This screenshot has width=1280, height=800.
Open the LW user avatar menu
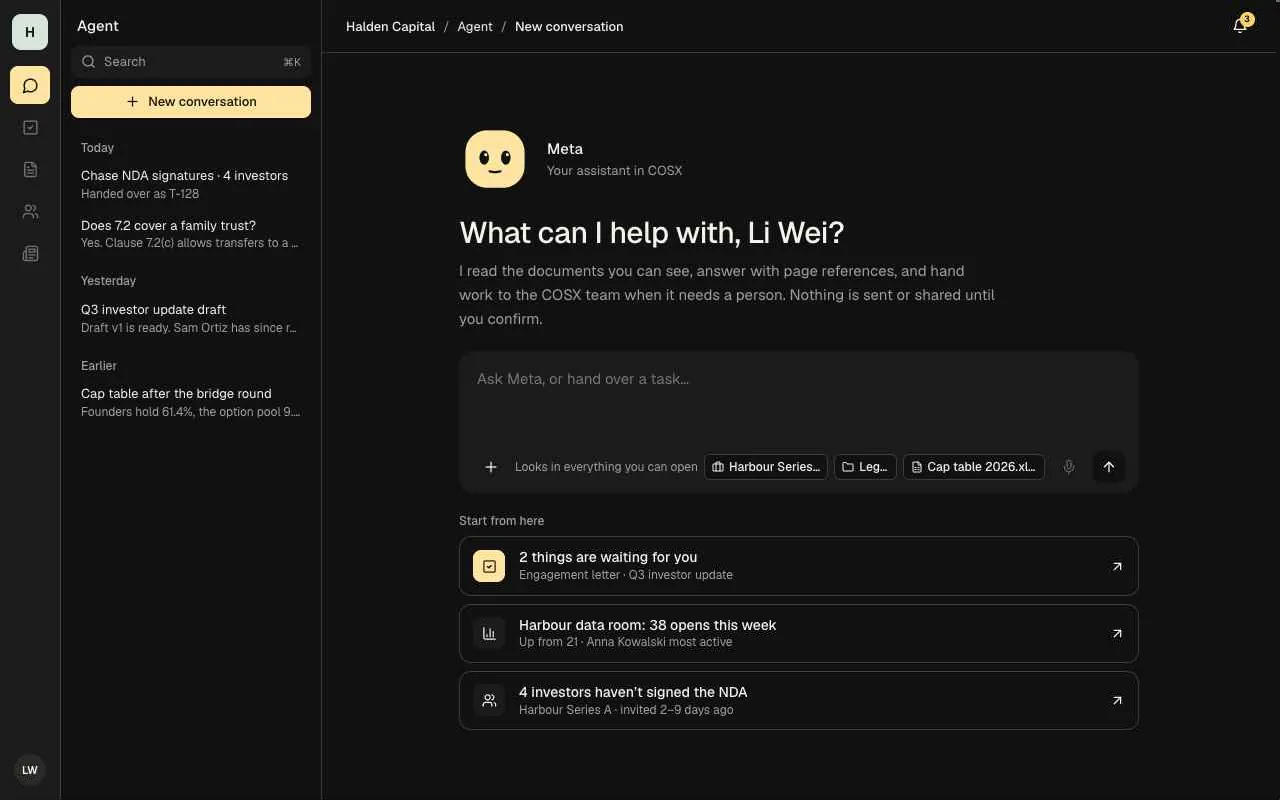30,770
